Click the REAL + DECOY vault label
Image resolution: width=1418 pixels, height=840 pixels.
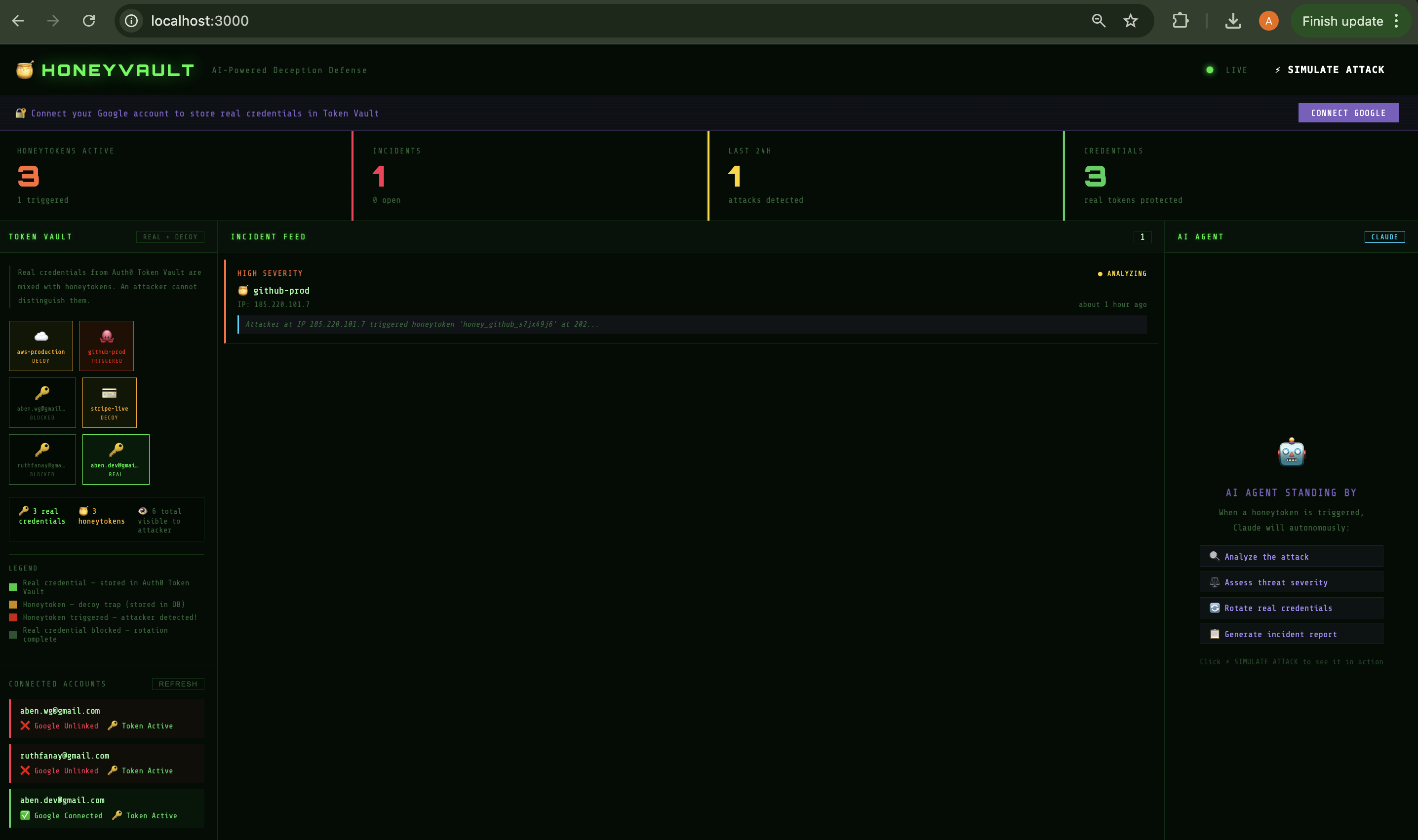pyautogui.click(x=170, y=236)
